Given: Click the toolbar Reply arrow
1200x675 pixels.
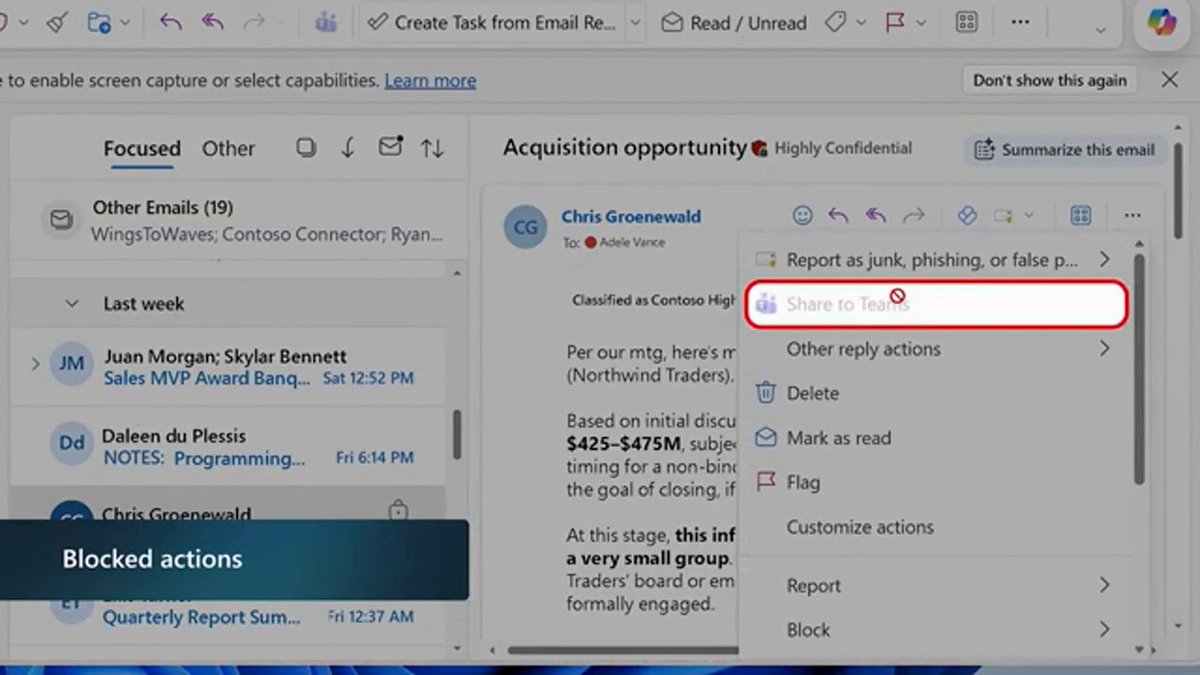Looking at the screenshot, I should point(171,22).
